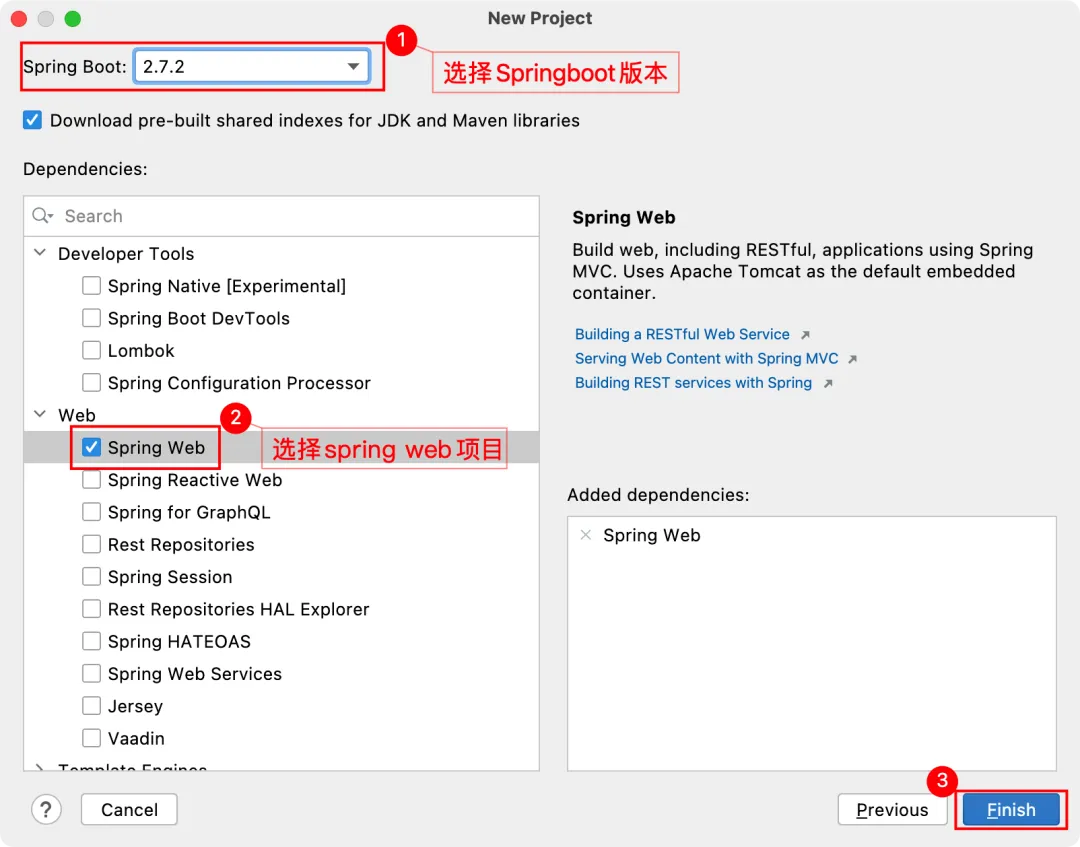This screenshot has height=847, width=1080.
Task: Check Spring Reactive Web
Action: [x=92, y=480]
